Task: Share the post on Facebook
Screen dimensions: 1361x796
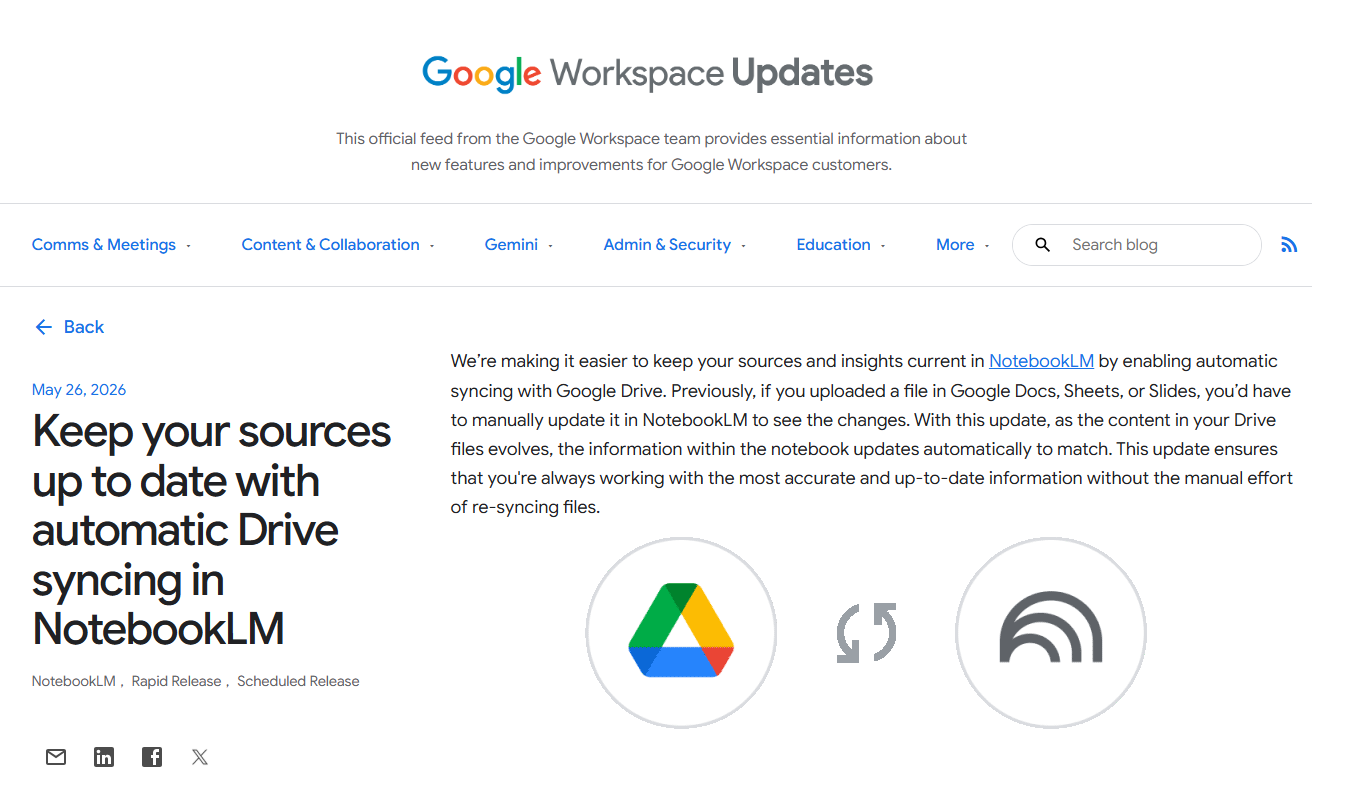Action: 152,757
